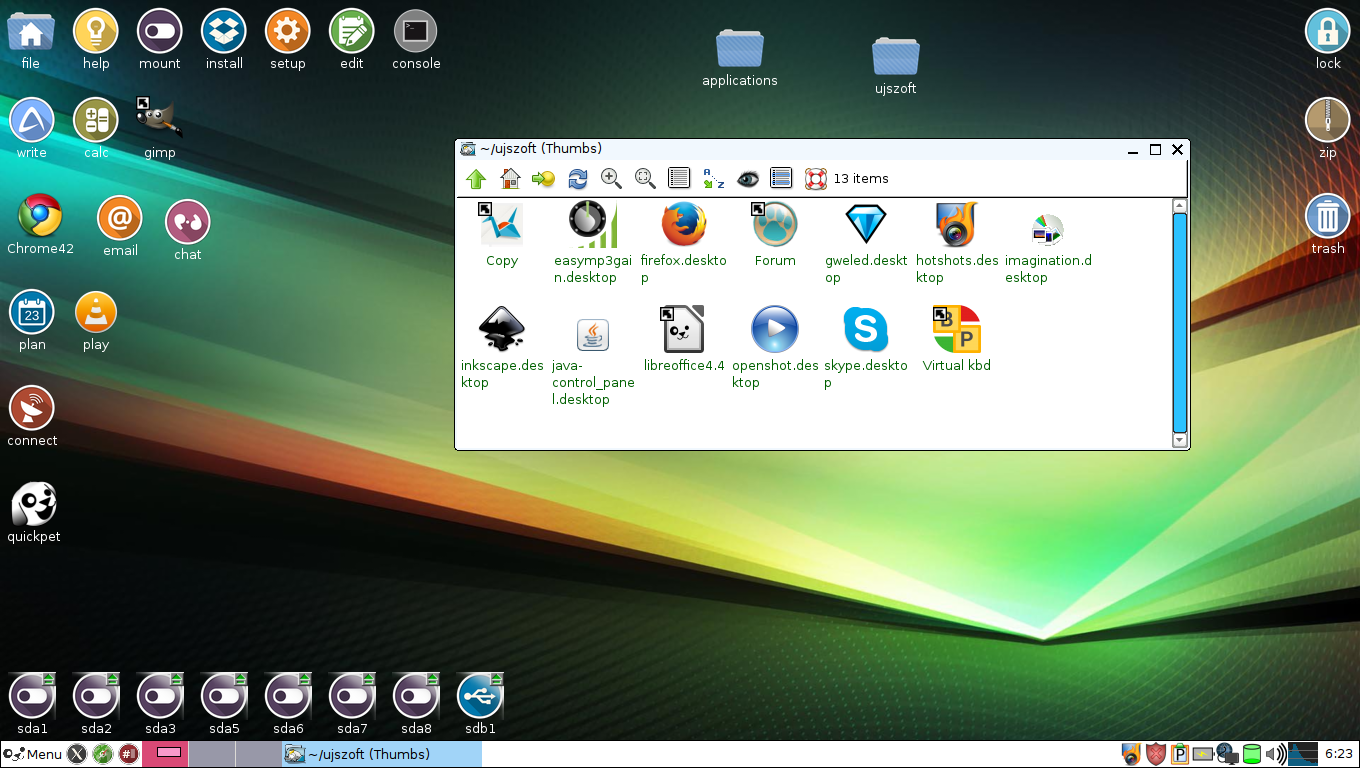
Task: Open the bookmarks menu in the ROX-Filer toolbar
Action: [543, 179]
